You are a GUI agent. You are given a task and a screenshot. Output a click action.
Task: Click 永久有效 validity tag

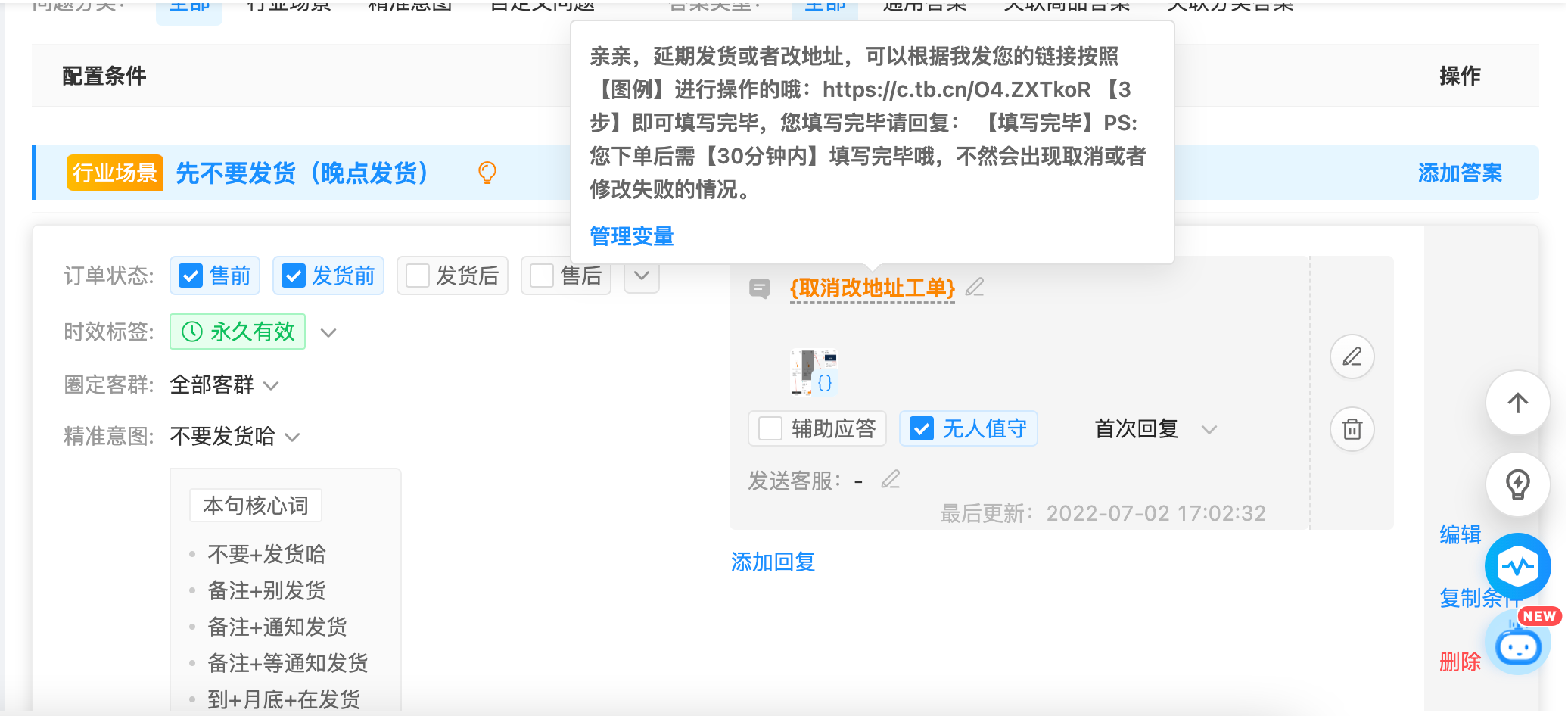(238, 332)
